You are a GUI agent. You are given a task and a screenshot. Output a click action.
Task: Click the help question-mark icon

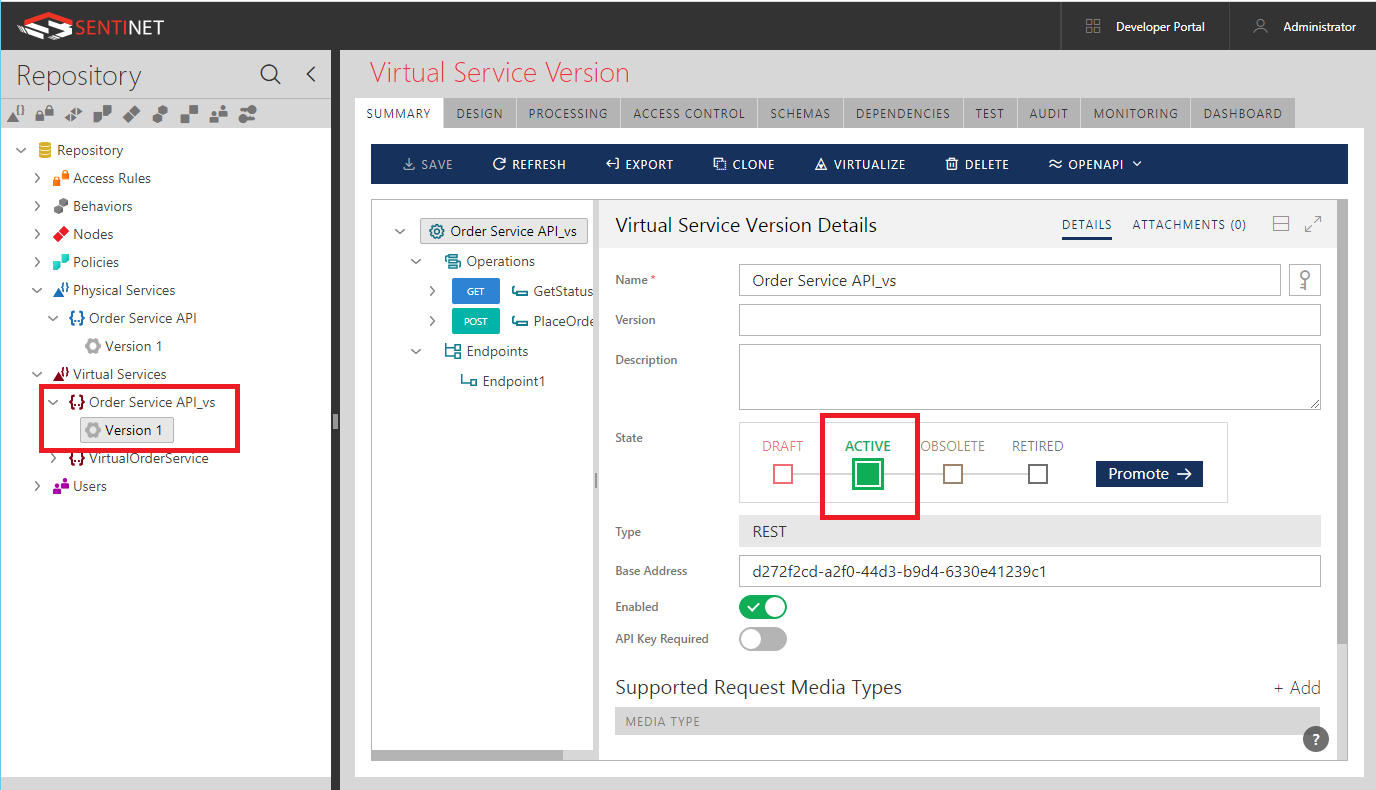coord(1315,739)
